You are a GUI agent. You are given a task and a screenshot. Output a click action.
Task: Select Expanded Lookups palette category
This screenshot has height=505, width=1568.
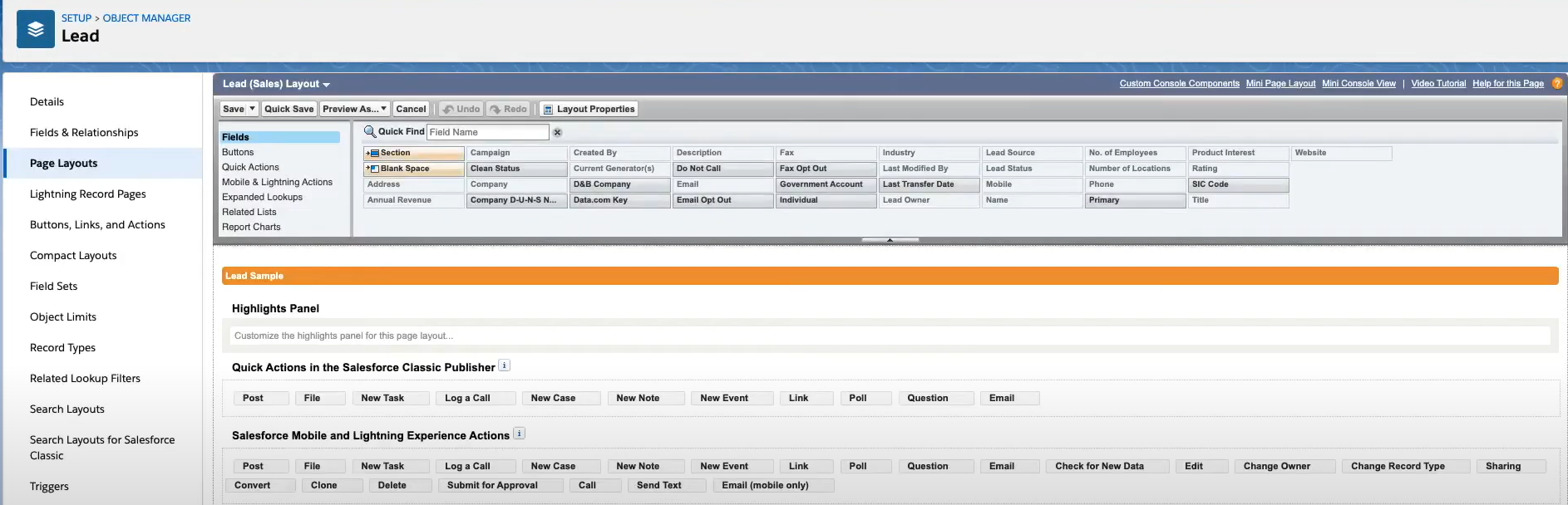(x=262, y=197)
